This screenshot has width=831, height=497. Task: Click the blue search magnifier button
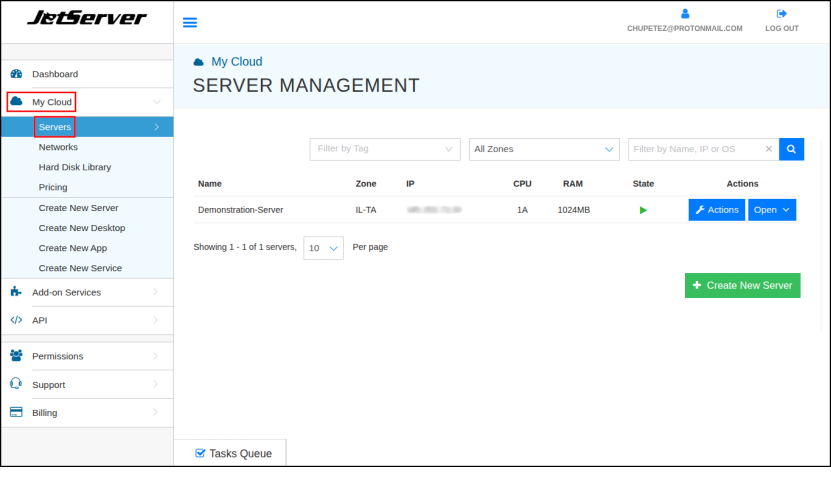coord(791,149)
